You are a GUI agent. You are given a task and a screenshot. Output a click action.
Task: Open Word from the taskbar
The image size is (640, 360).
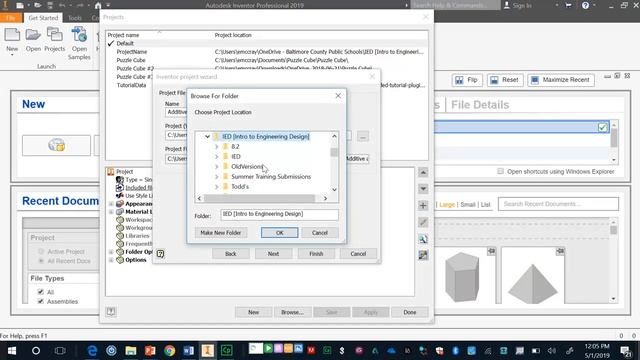[188, 350]
